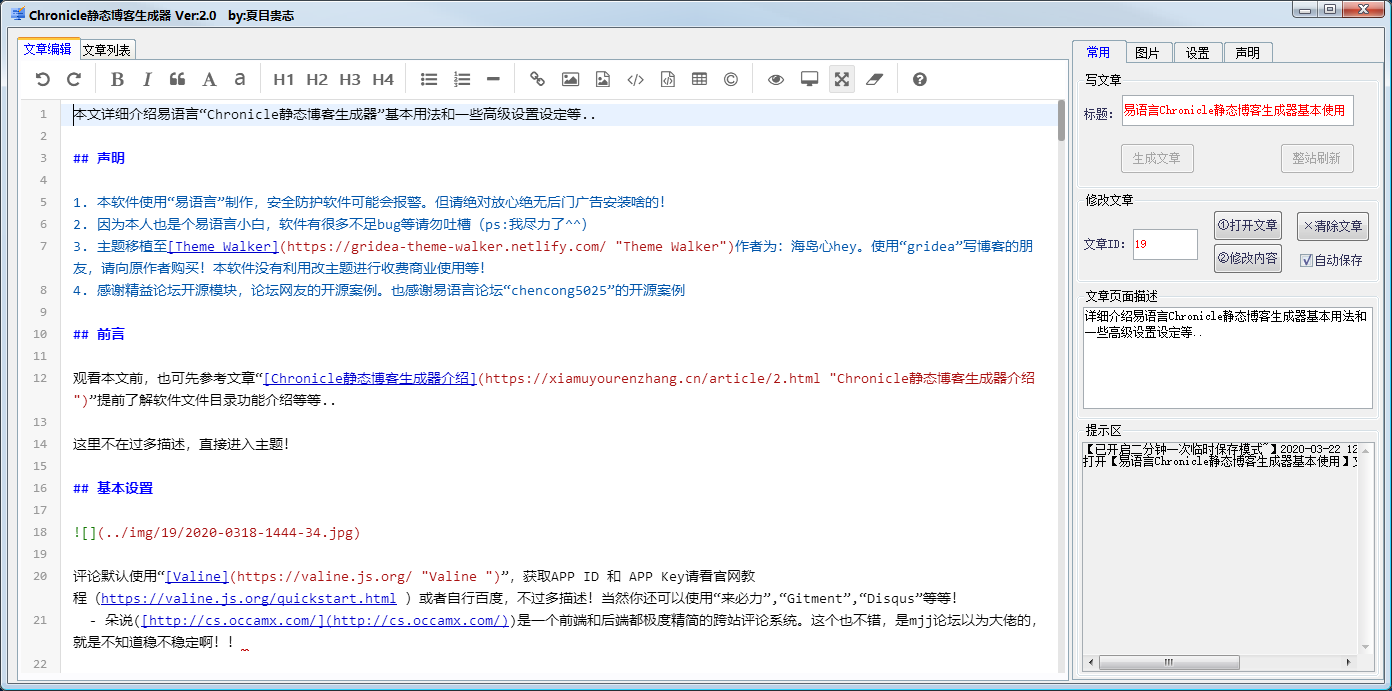Viewport: 1392px width, 691px height.
Task: Insert inline code with the </> icon
Action: [x=635, y=80]
